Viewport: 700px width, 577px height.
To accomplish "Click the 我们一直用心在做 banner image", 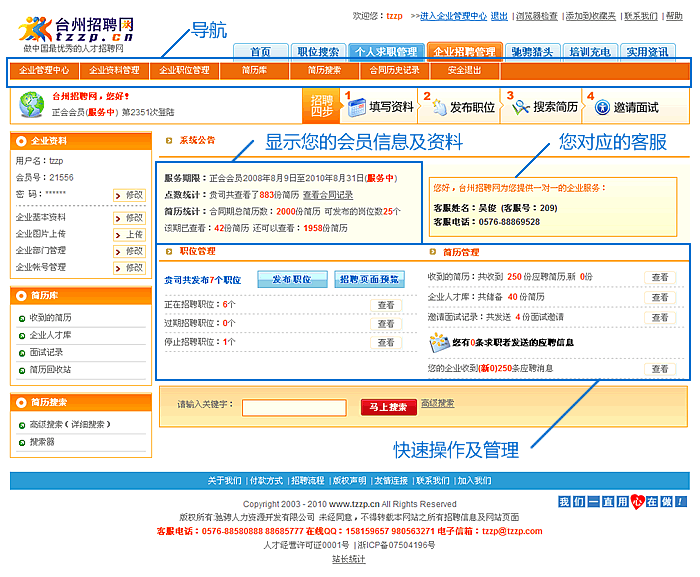I will [622, 502].
